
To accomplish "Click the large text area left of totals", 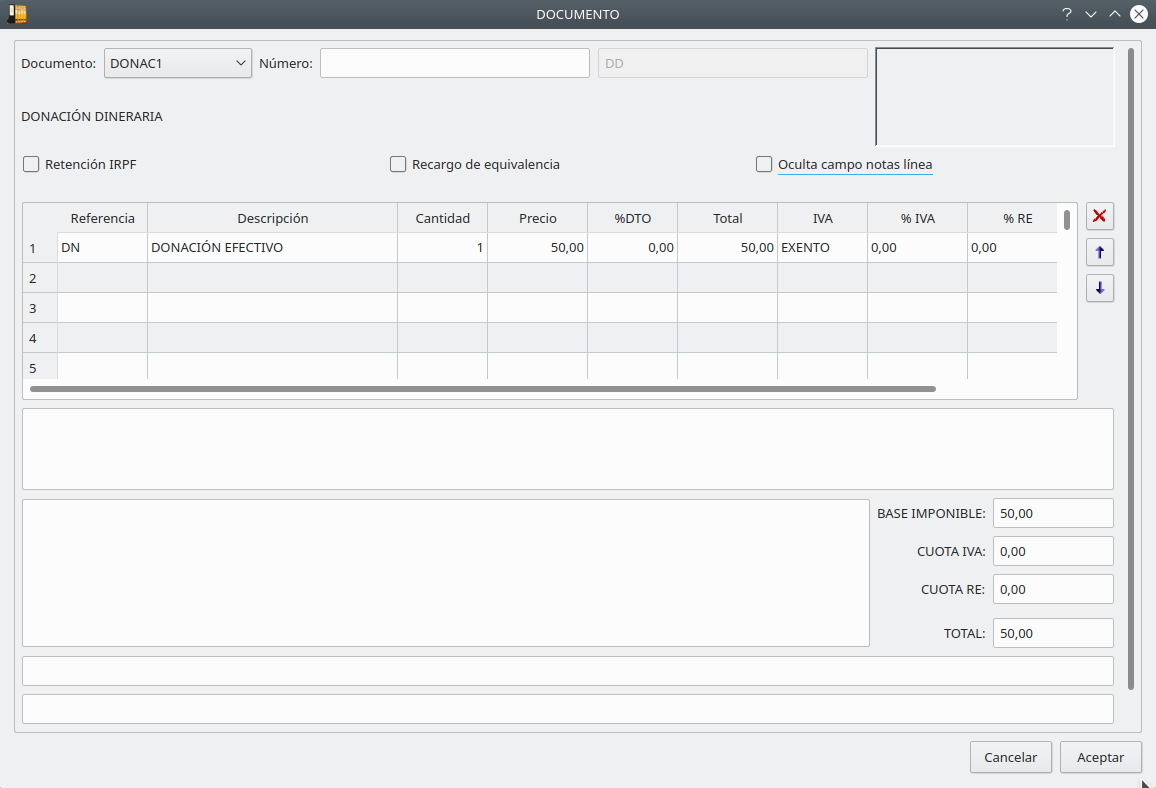I will click(446, 573).
